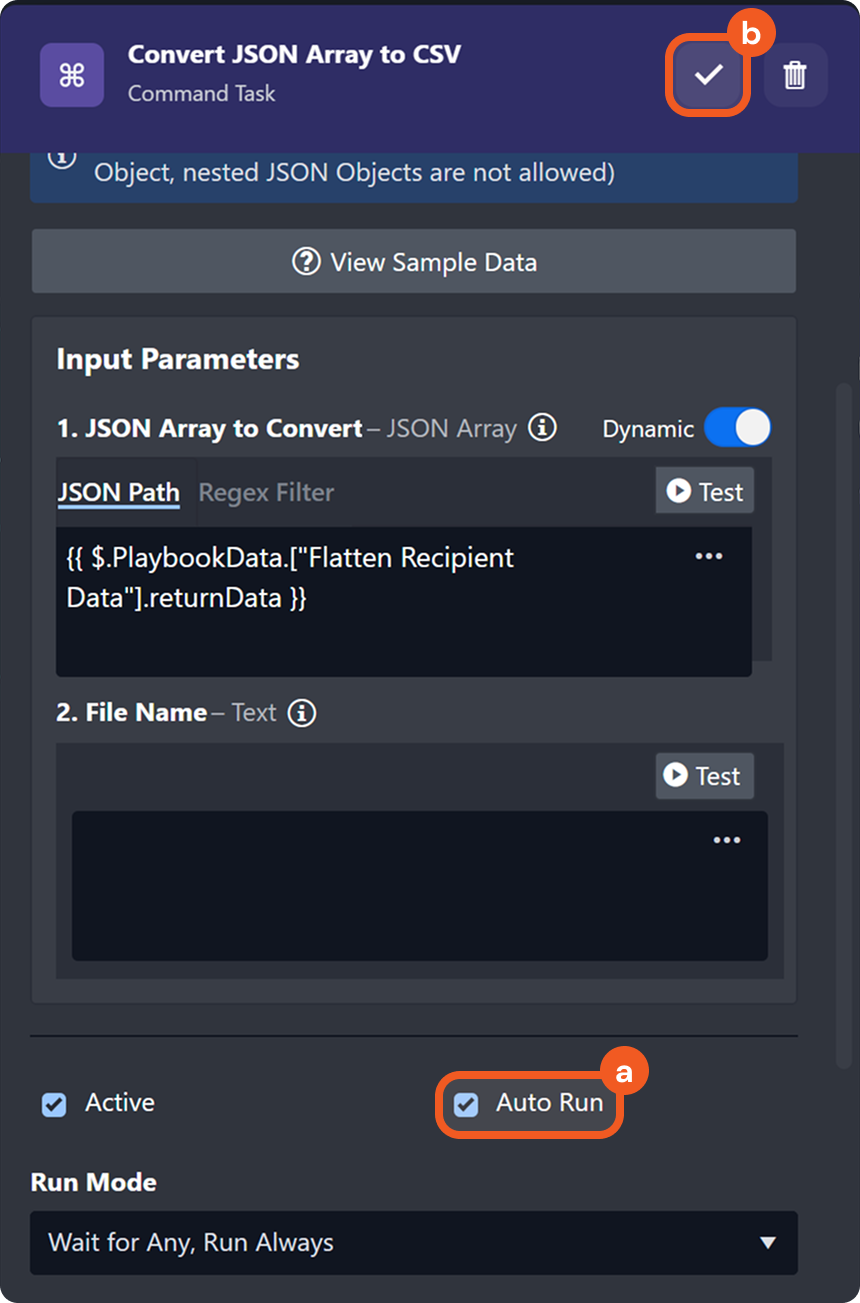
Task: Switch to the Regex Filter tab
Action: click(x=266, y=492)
